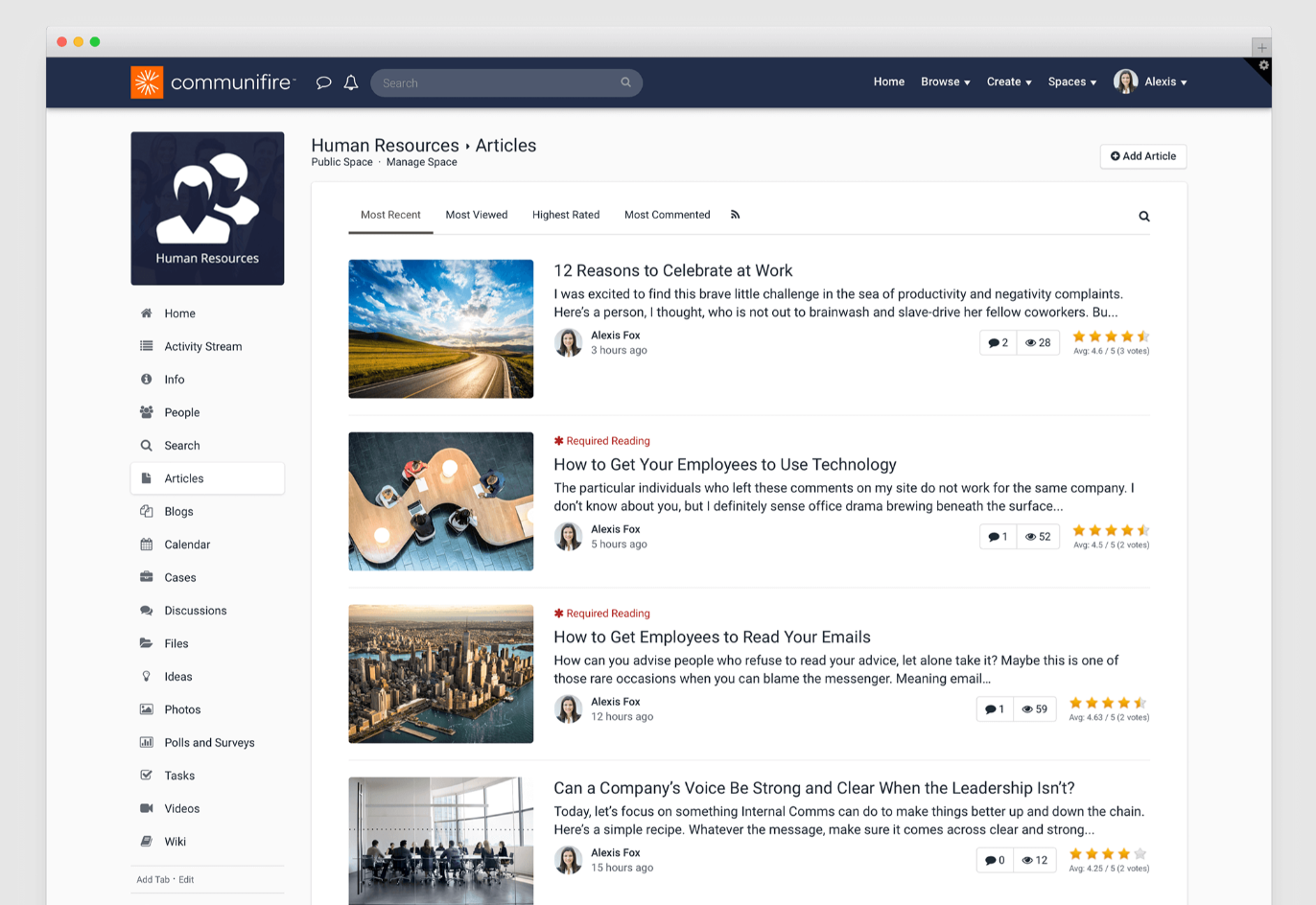The image size is (1316, 905).
Task: Expand the Spaces dropdown menu
Action: click(x=1071, y=81)
